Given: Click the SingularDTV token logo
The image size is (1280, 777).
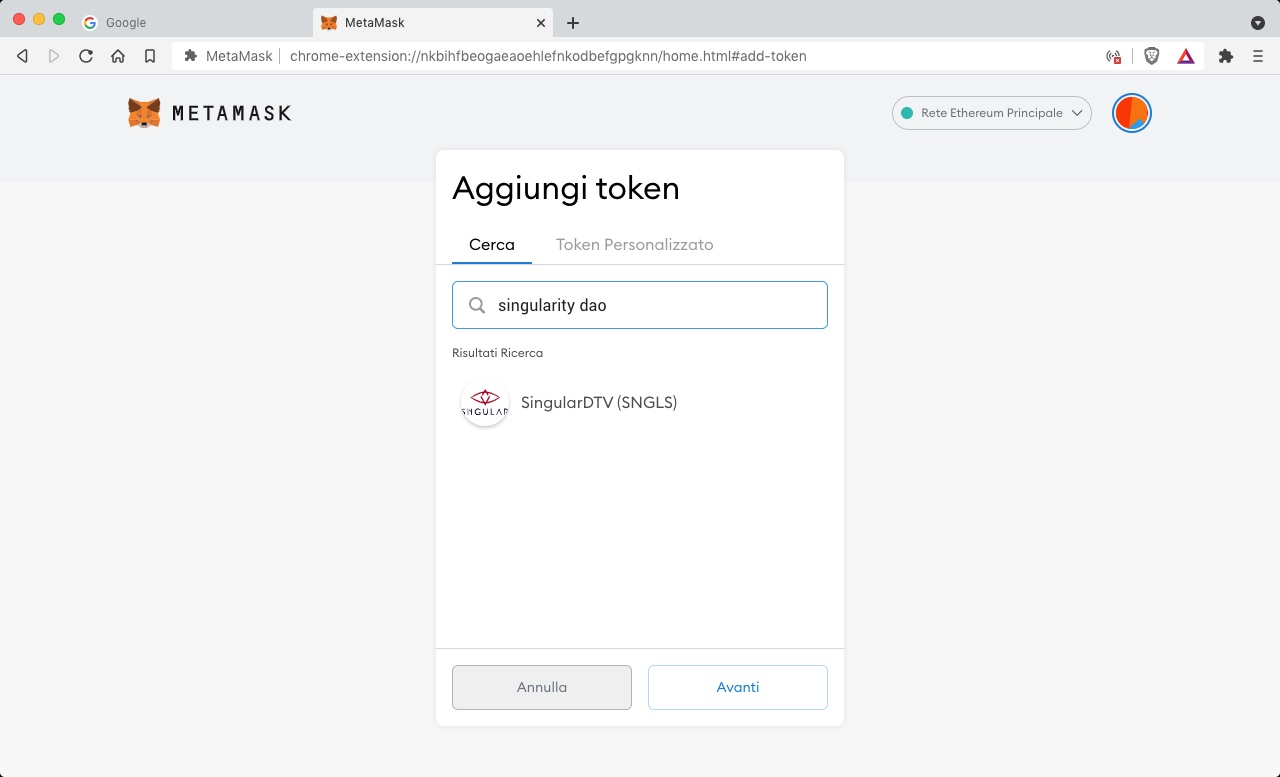Looking at the screenshot, I should [485, 402].
